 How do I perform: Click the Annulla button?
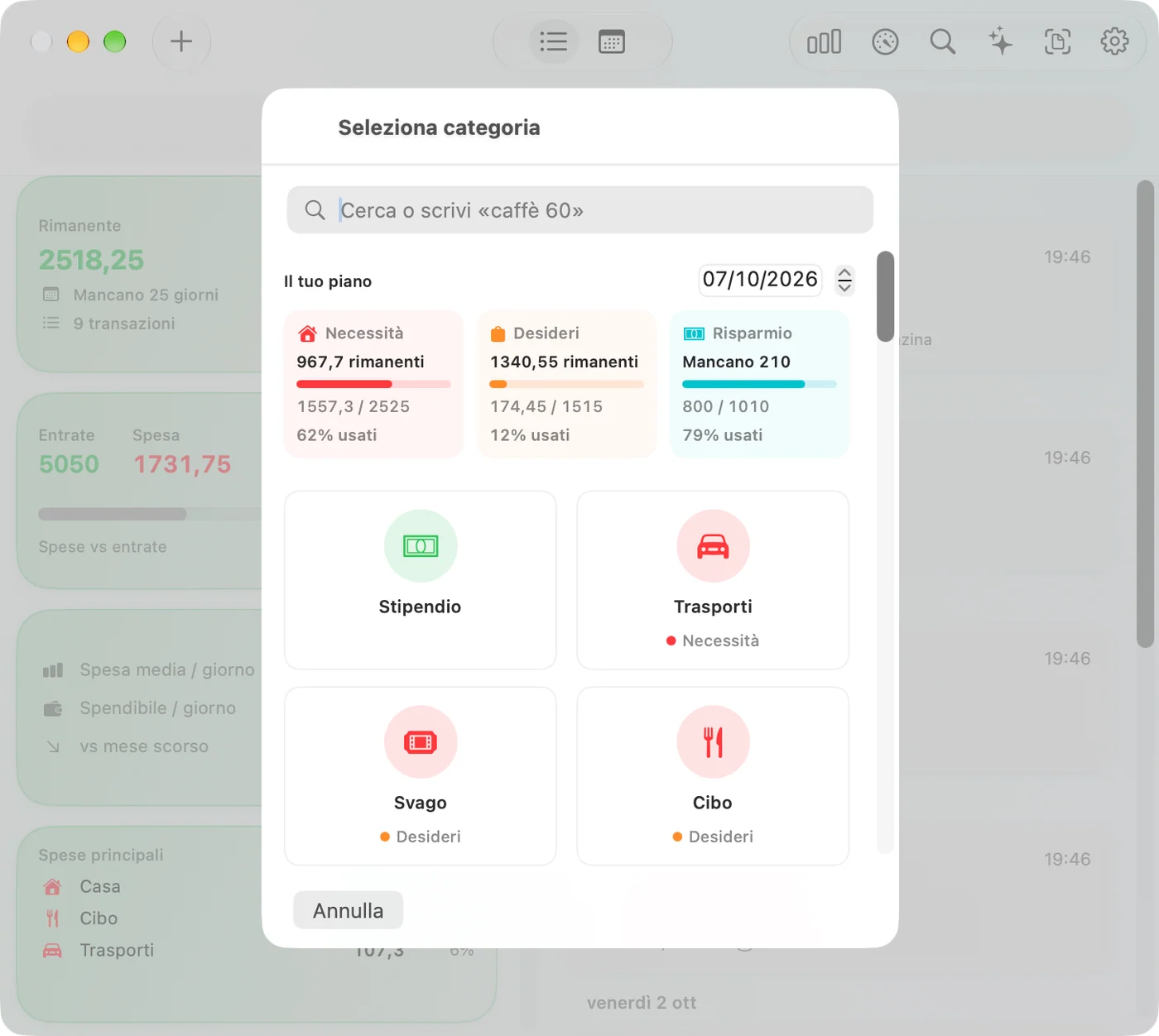[x=349, y=910]
